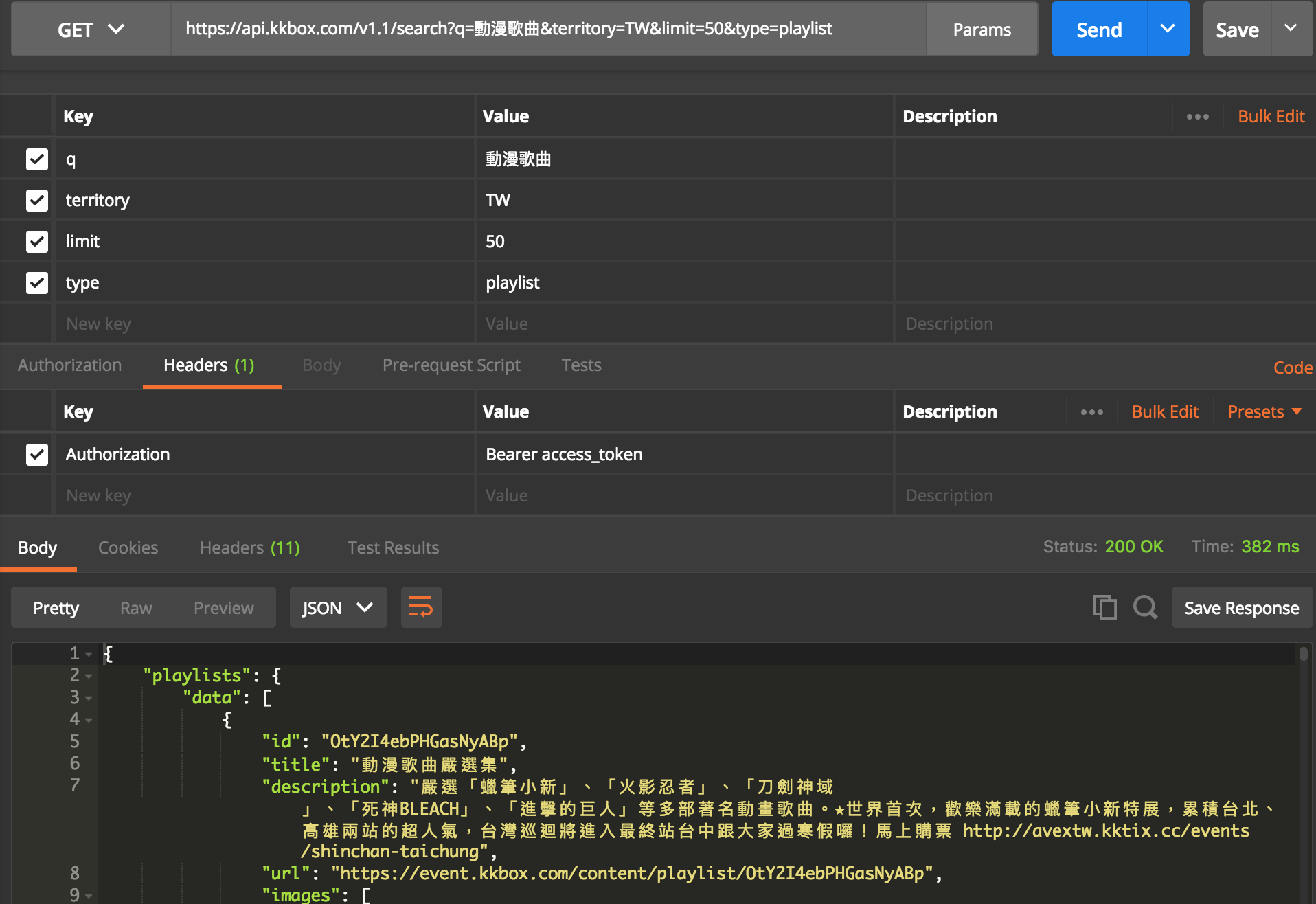Switch to Raw response view
This screenshot has width=1316, height=904.
(136, 608)
